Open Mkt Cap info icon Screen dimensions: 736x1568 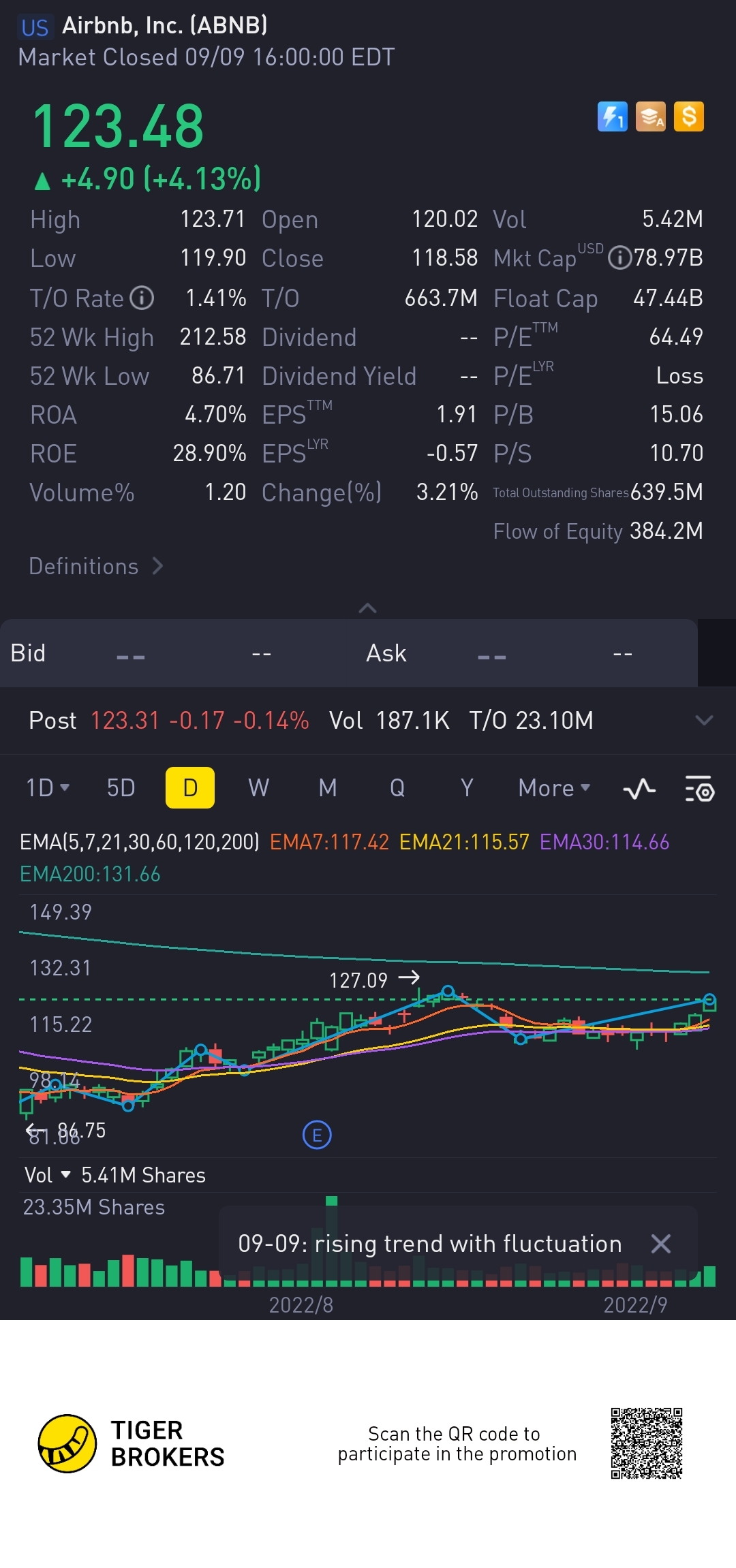[x=619, y=258]
